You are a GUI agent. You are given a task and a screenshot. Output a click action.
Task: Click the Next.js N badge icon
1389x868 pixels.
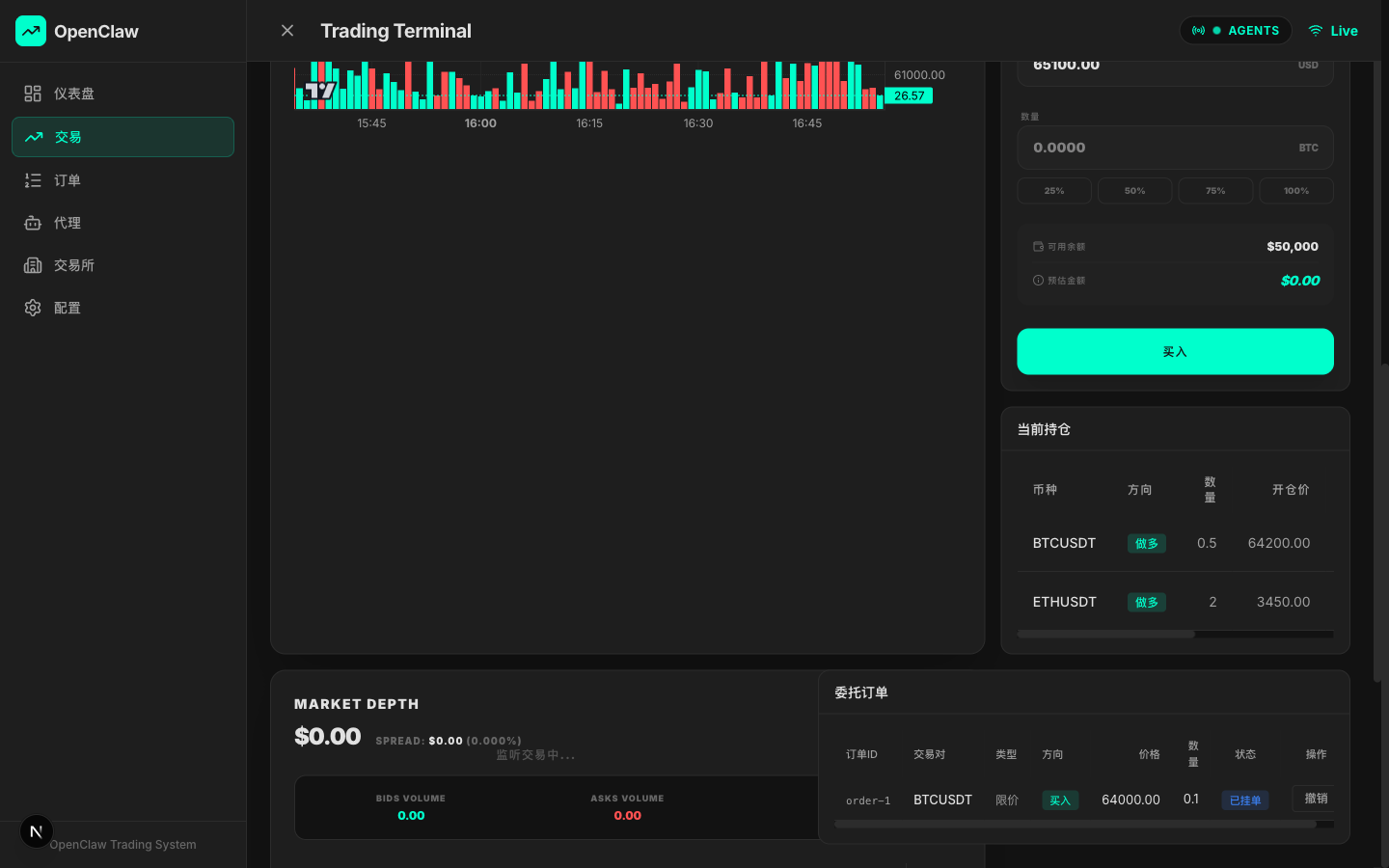click(x=37, y=831)
